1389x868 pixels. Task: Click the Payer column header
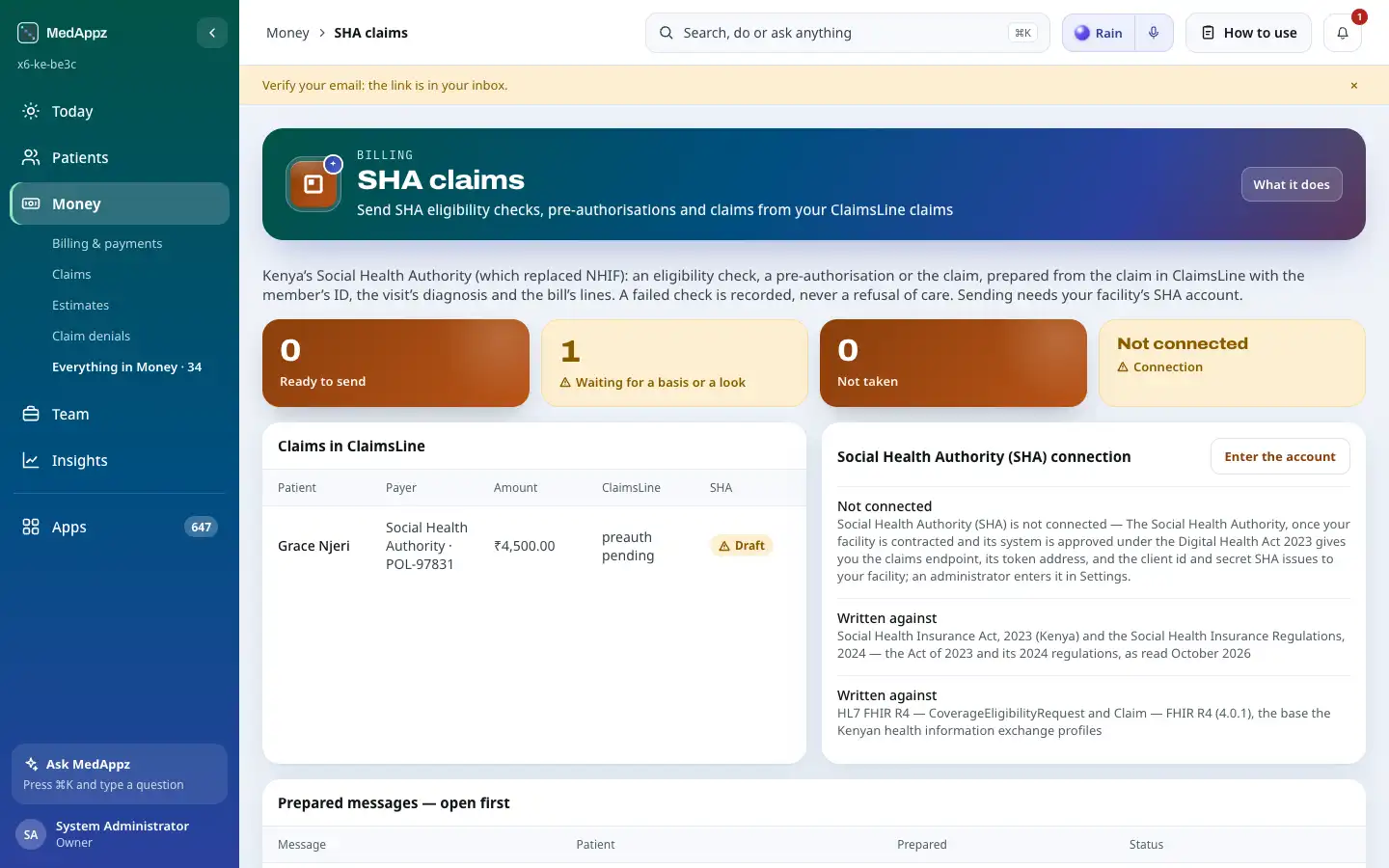(401, 488)
